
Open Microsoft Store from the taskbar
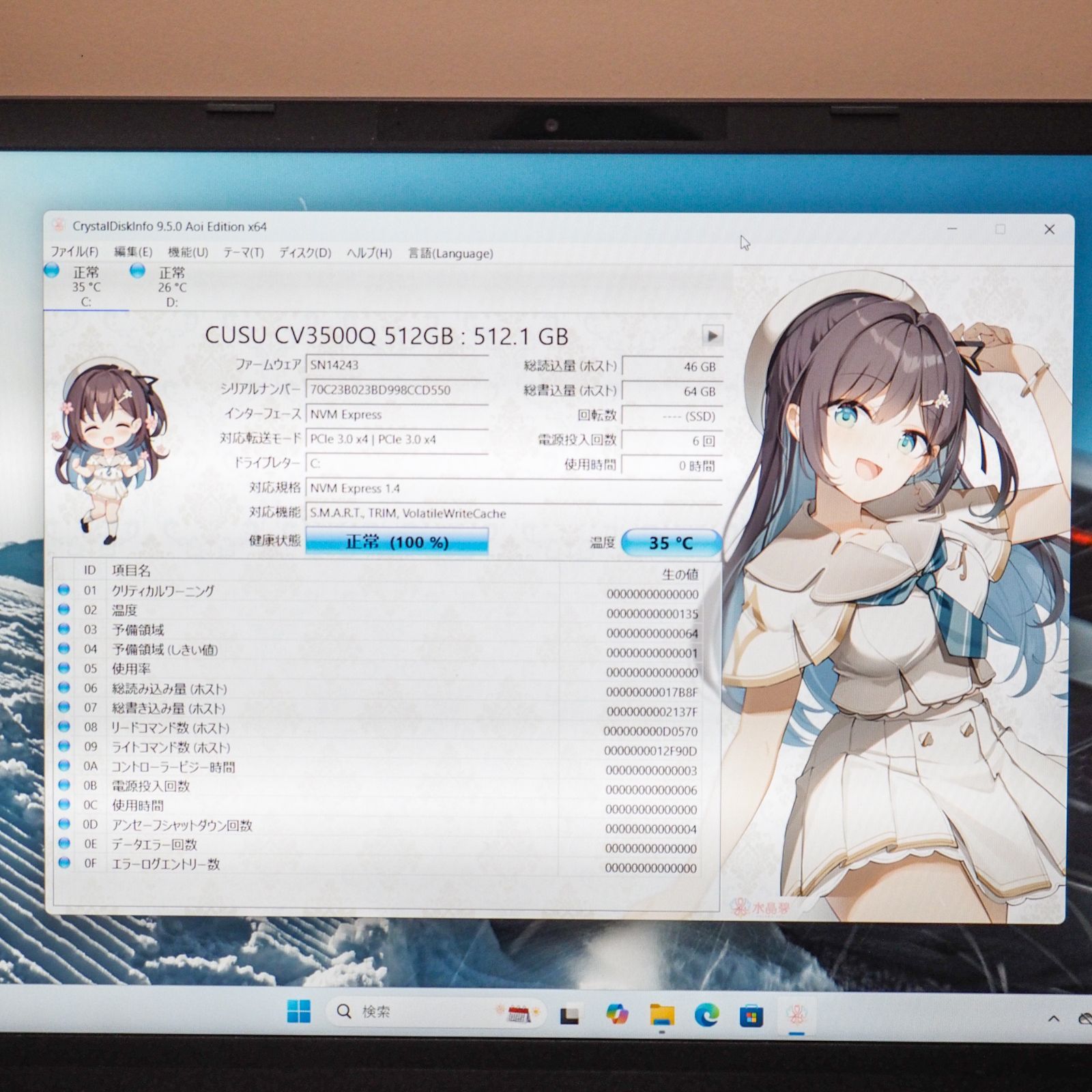point(751,1016)
